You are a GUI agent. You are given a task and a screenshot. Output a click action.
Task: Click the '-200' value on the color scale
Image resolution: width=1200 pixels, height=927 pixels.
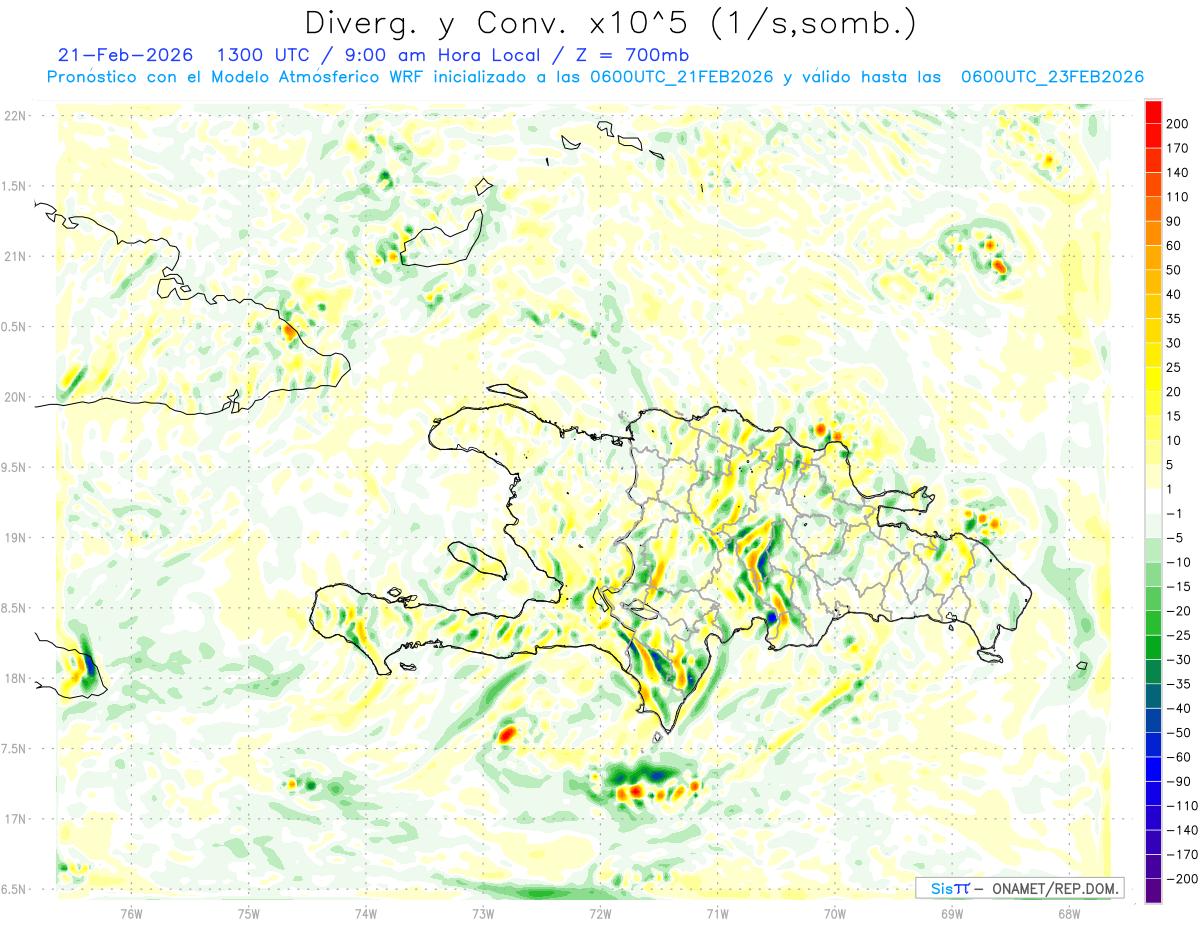tap(1180, 878)
